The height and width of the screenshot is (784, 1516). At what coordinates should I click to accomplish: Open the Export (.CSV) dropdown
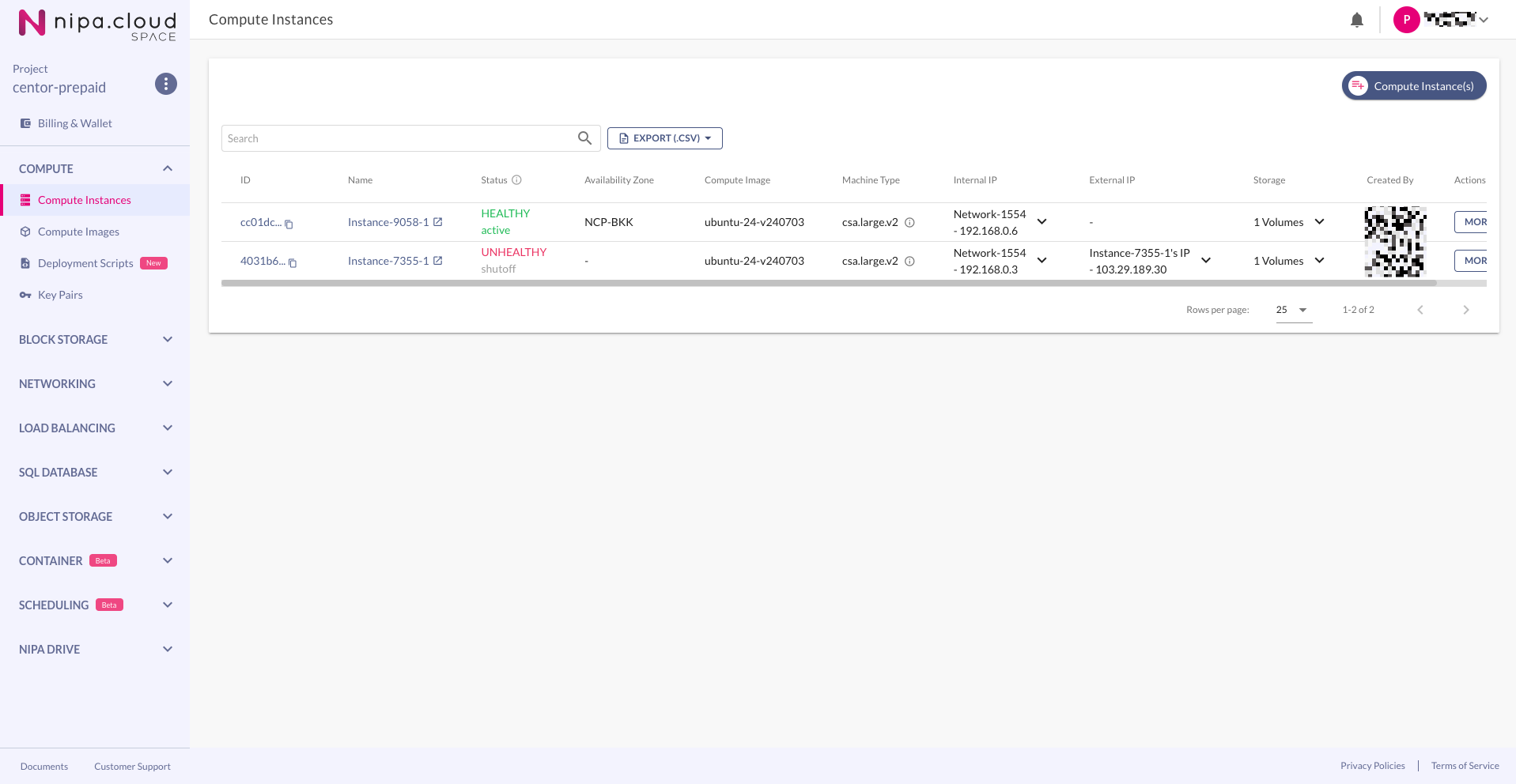click(665, 138)
